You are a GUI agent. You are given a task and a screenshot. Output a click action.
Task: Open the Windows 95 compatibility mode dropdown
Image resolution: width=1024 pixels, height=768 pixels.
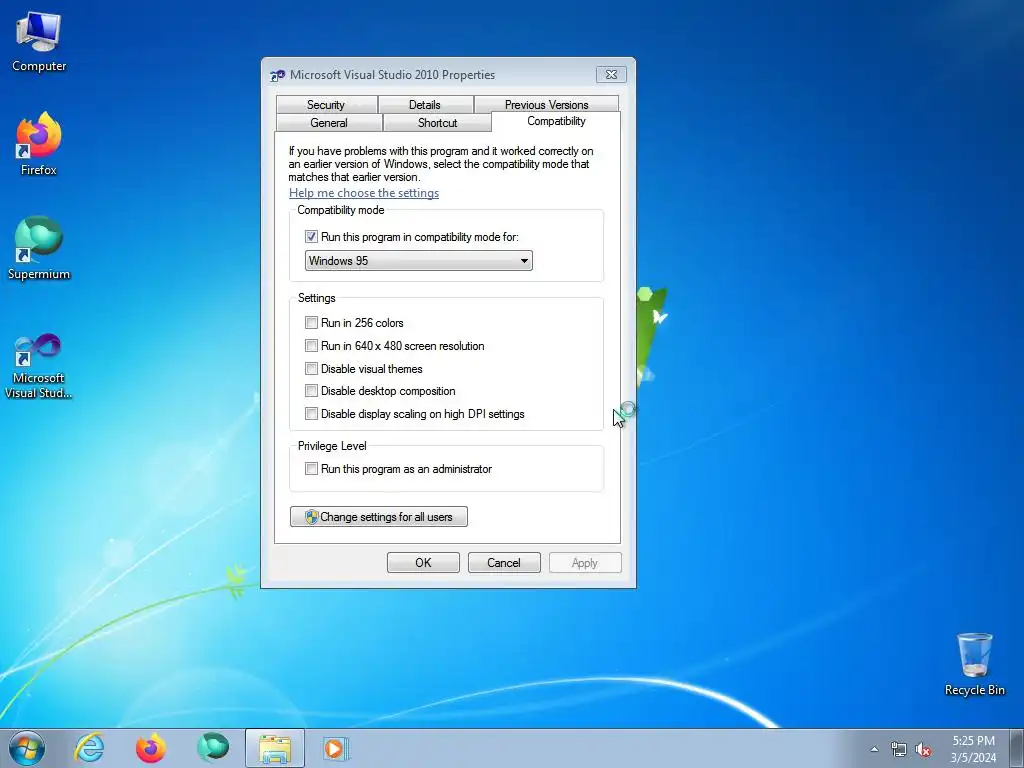pos(419,261)
